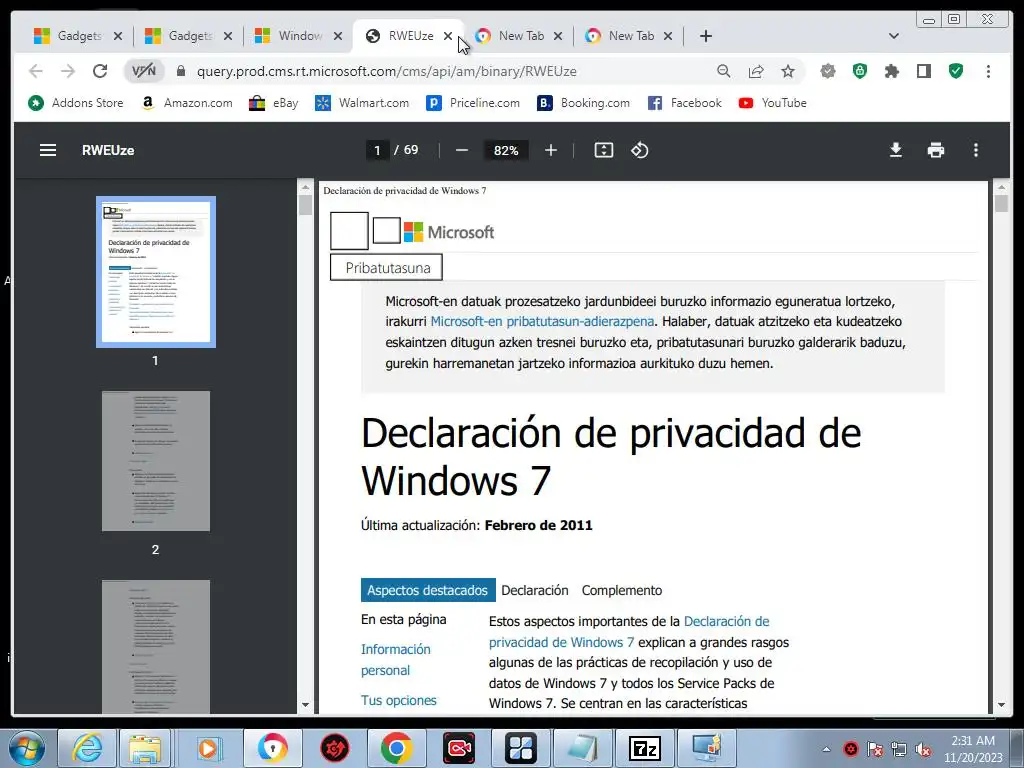Viewport: 1024px width, 768px height.
Task: Click document scrollbar down arrow
Action: (x=1001, y=705)
